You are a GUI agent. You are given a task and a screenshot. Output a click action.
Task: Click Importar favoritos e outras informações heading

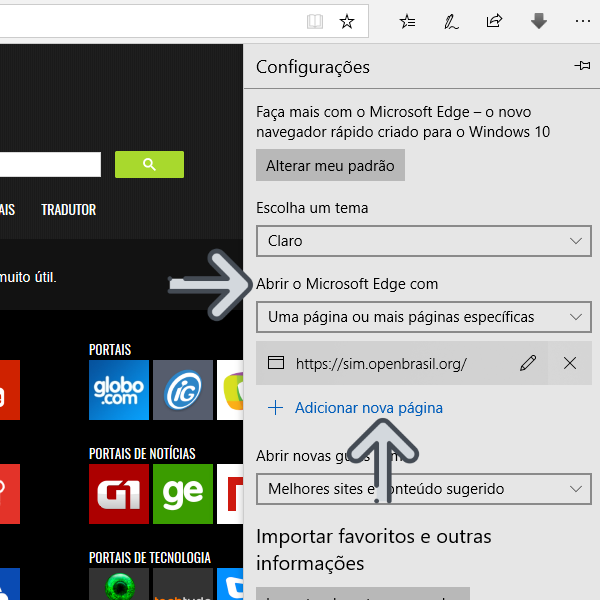(373, 550)
